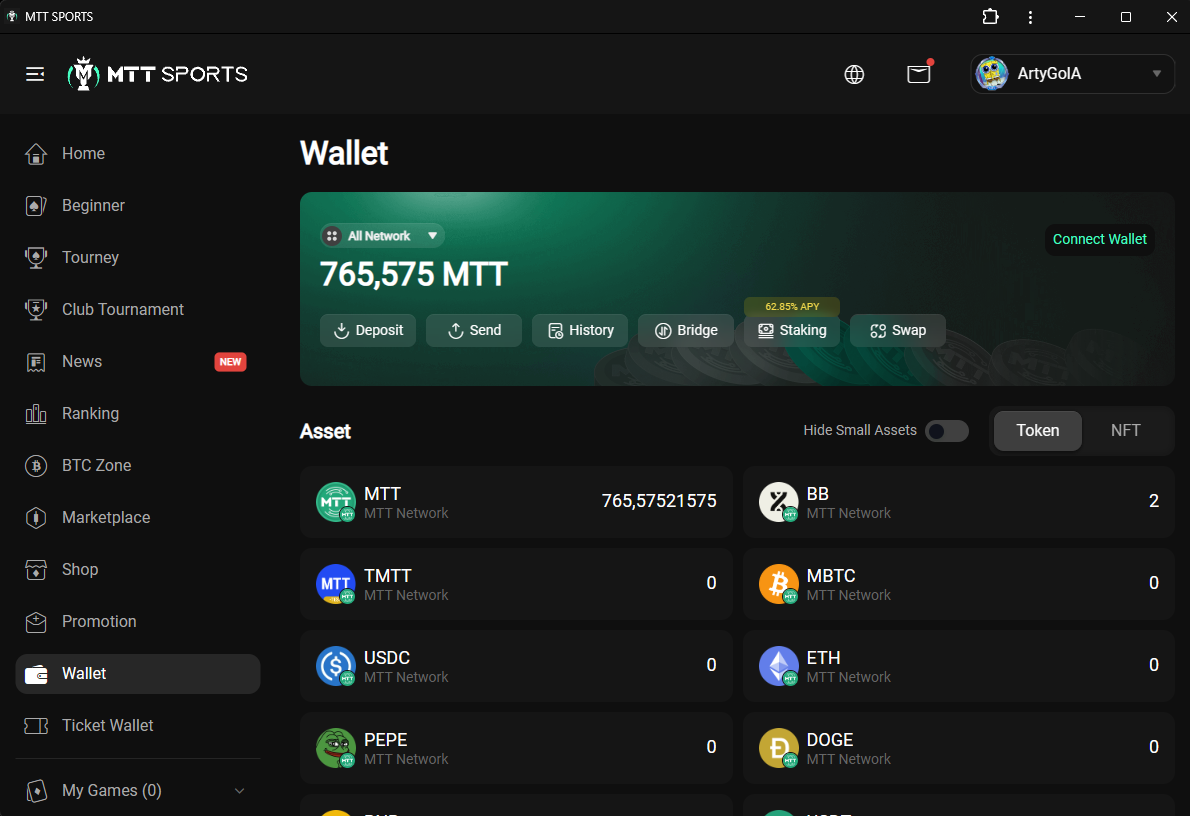Viewport: 1190px width, 816px height.
Task: Click the 765,575 MTT total balance
Action: click(x=414, y=274)
